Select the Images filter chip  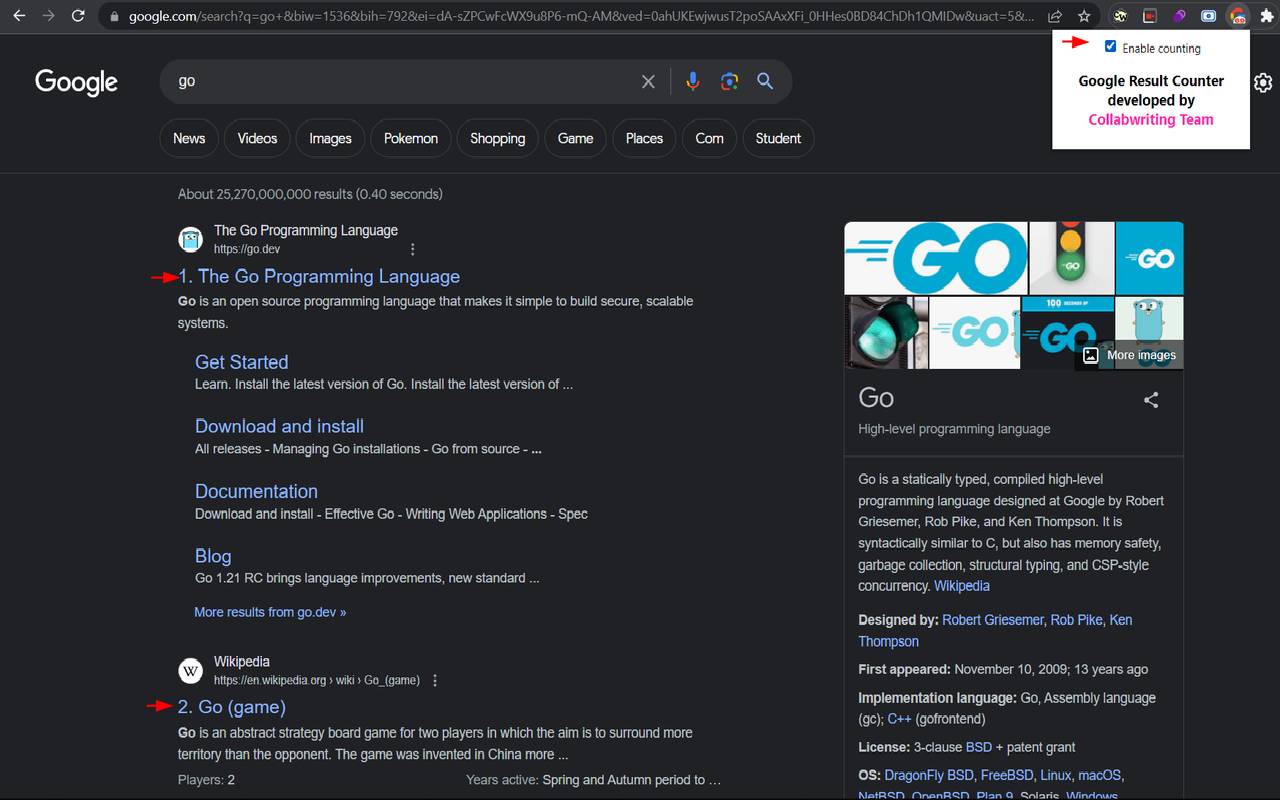click(330, 139)
